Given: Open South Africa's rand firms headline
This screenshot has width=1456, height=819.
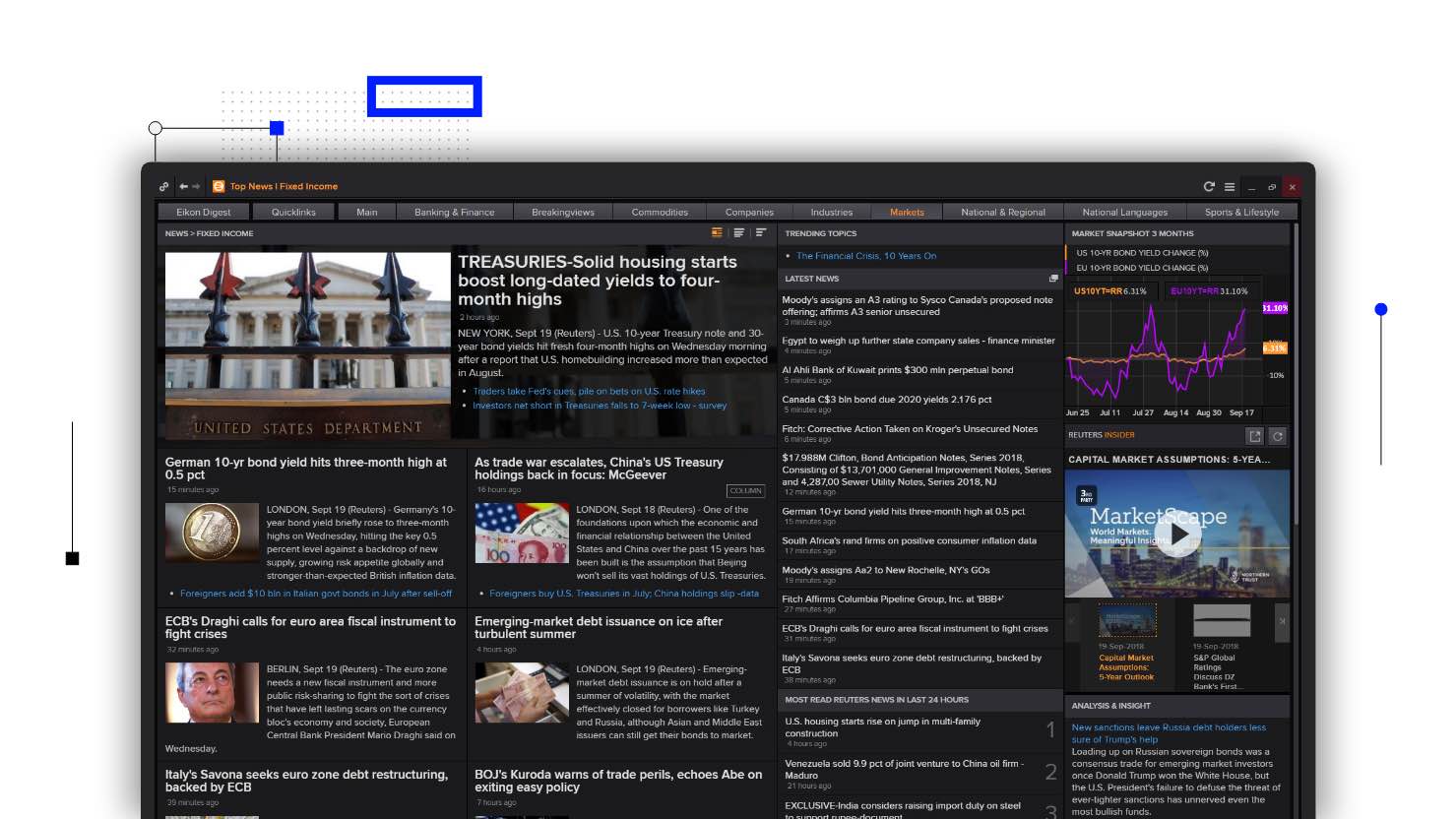Looking at the screenshot, I should coord(909,540).
